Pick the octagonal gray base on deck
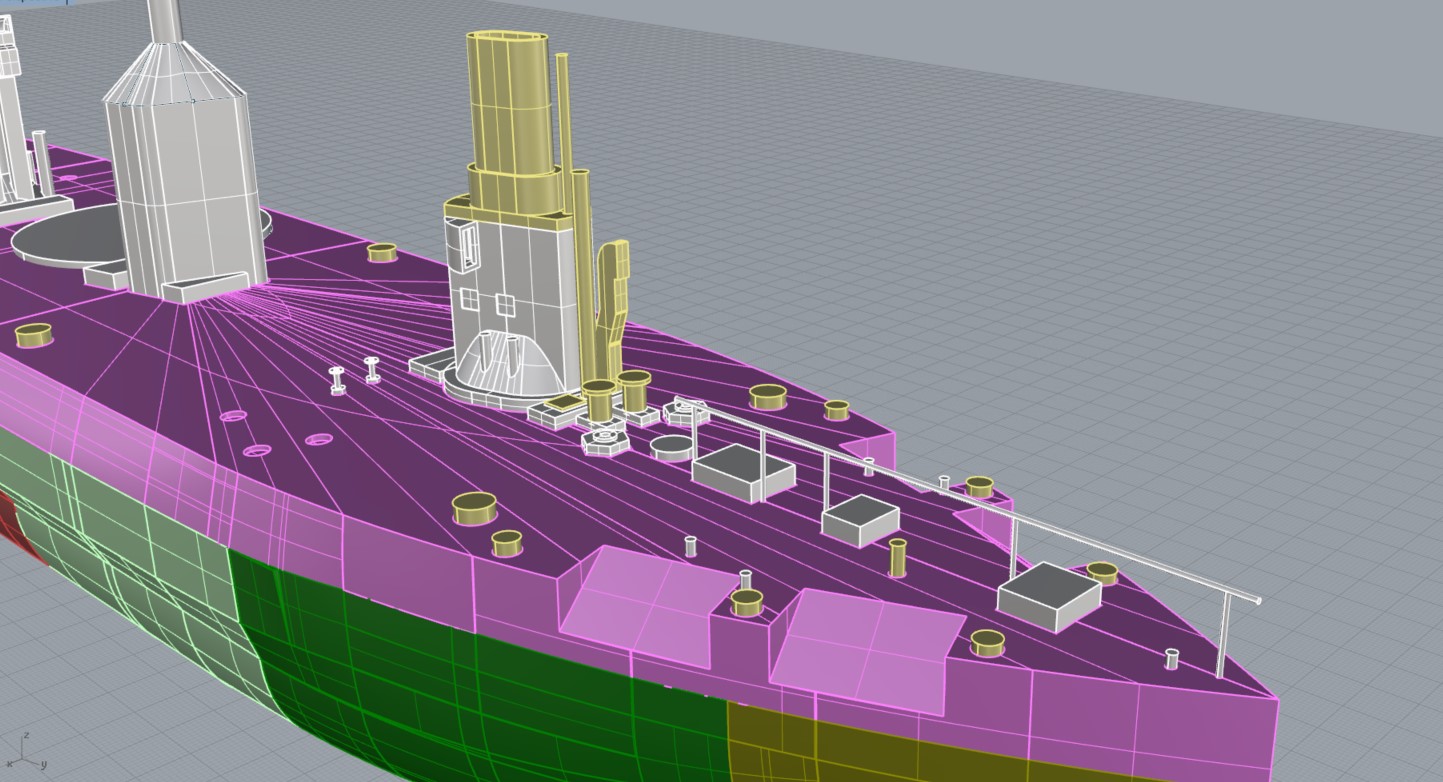Image resolution: width=1443 pixels, height=782 pixels. (604, 441)
